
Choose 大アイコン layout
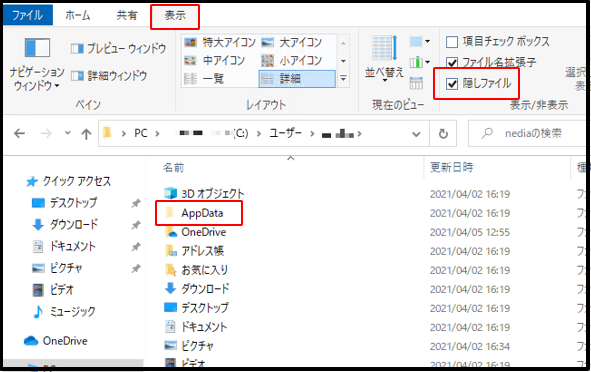point(291,42)
